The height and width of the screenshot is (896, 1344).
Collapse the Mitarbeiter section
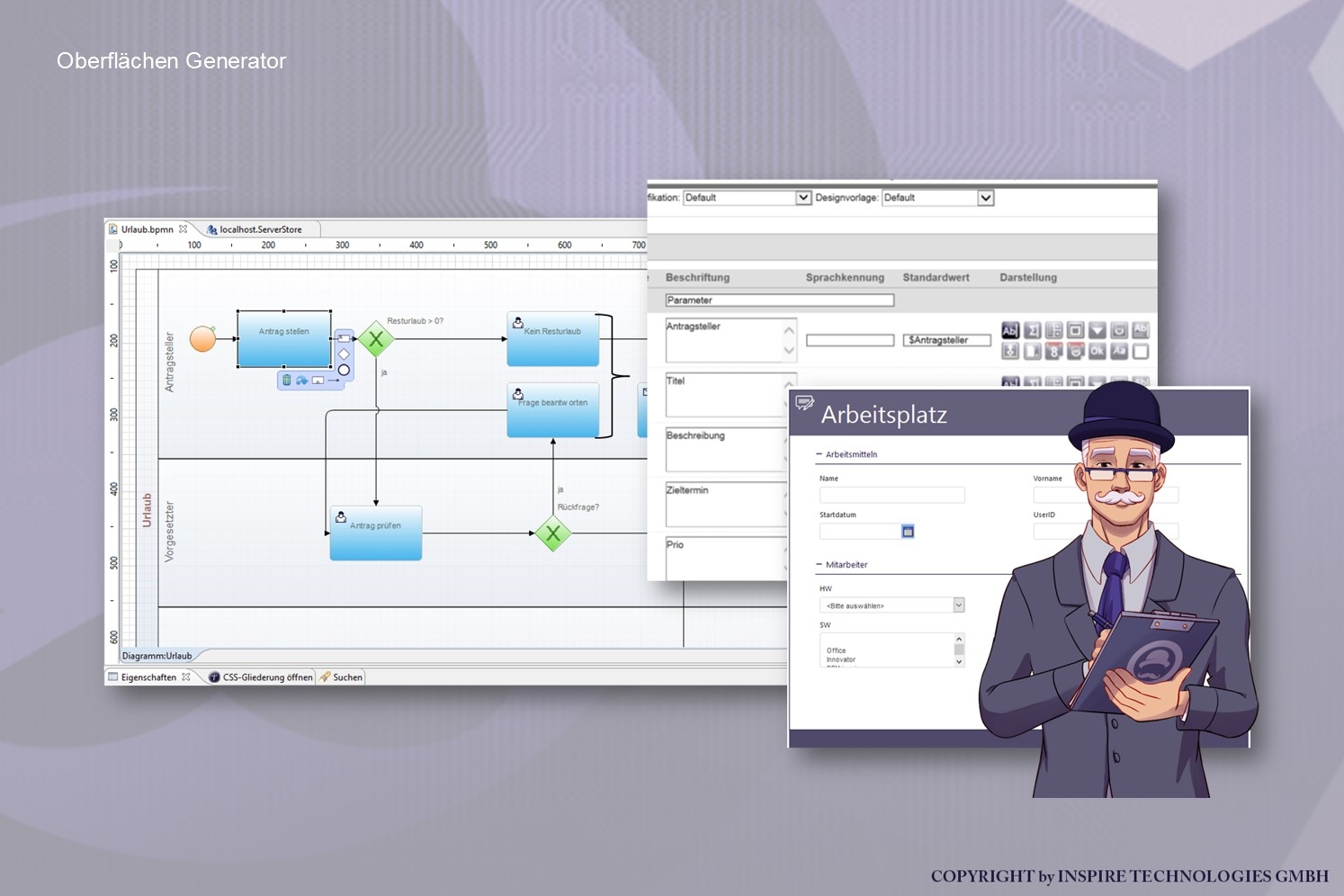(x=819, y=565)
